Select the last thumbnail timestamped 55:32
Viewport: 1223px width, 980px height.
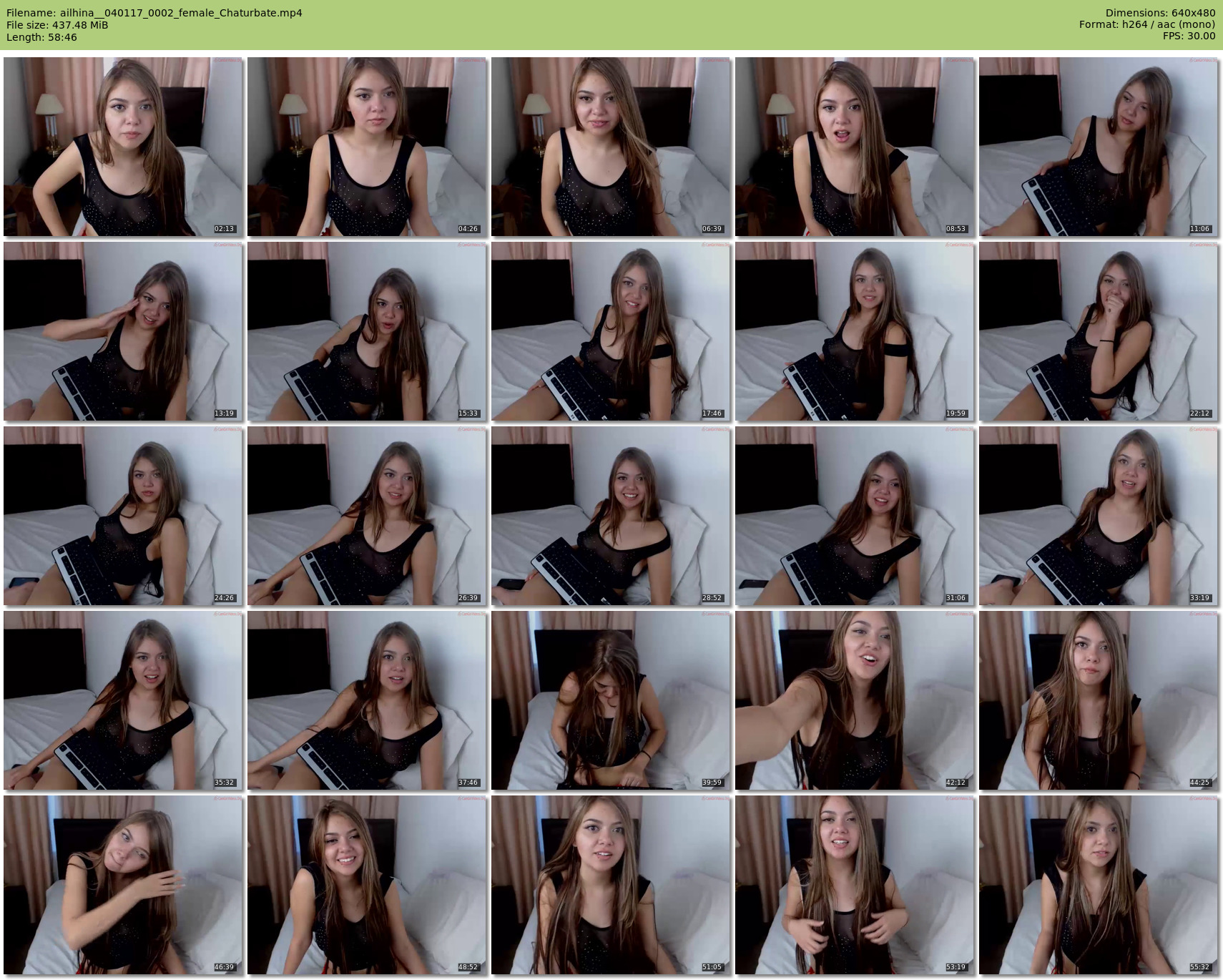click(1099, 885)
